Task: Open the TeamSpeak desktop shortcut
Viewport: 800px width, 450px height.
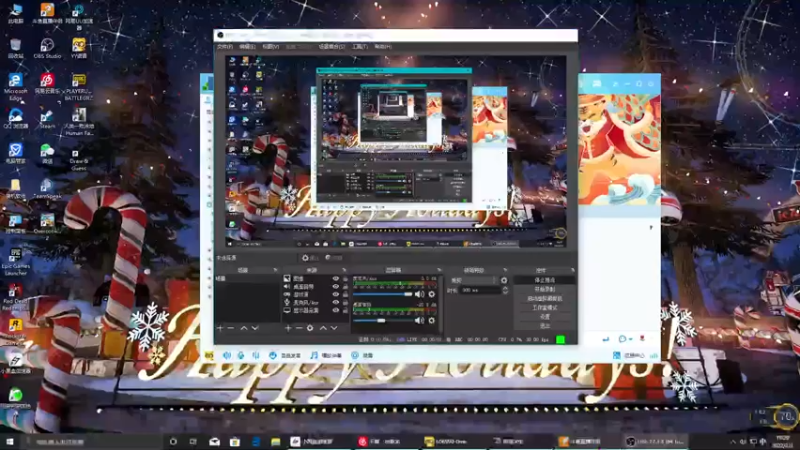Action: (x=47, y=188)
